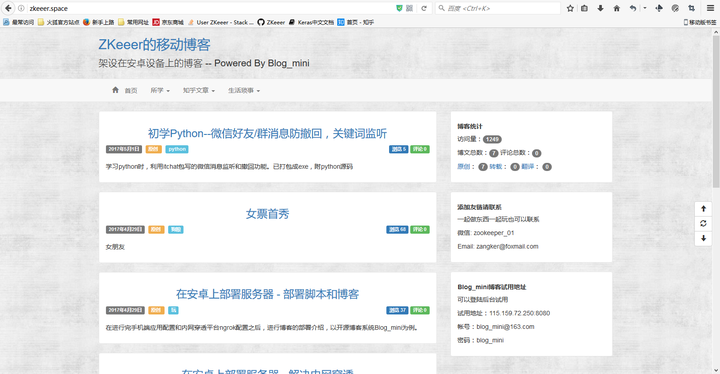Open the ZKeeer GitHub bookmark
Image resolution: width=720 pixels, height=374 pixels.
(271, 22)
